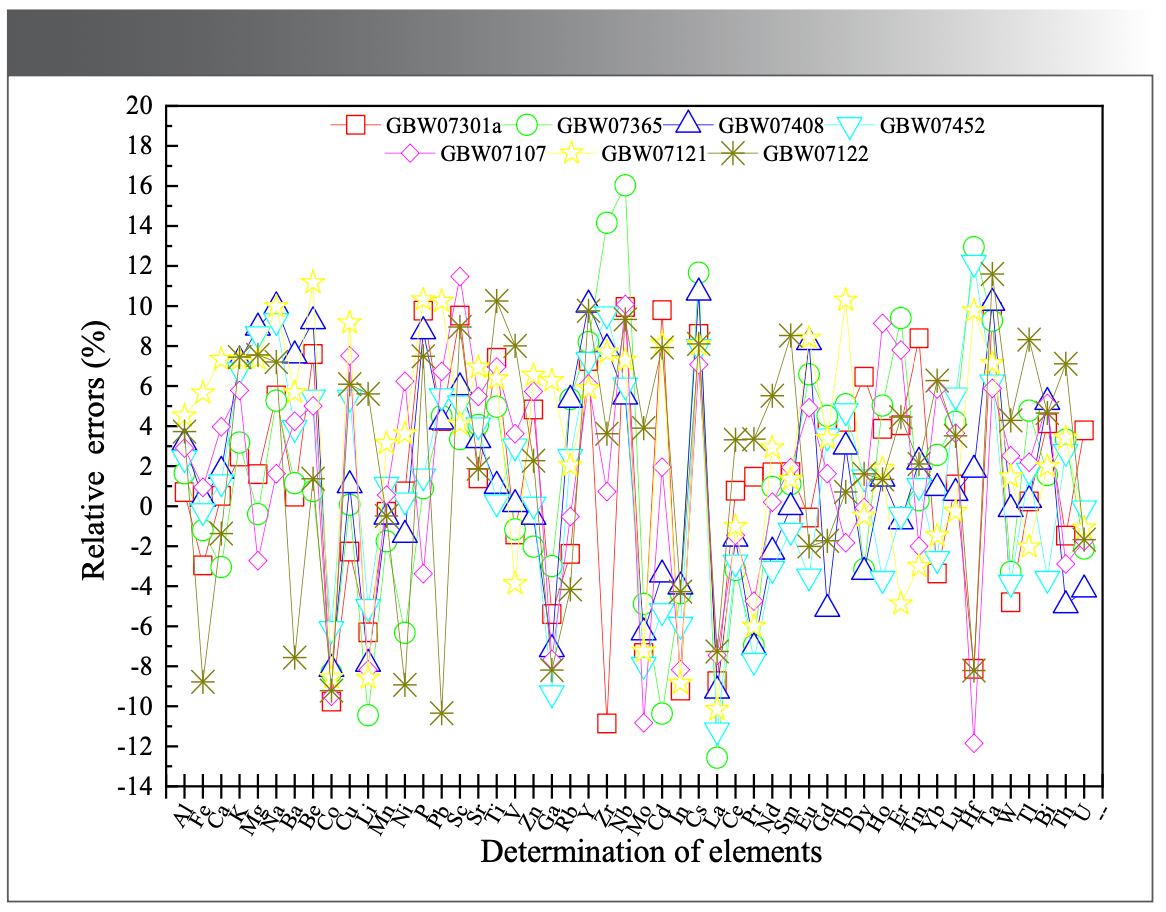The width and height of the screenshot is (1166, 912).
Task: Click the 'Relative errors (%)' y-axis title
Action: [x=94, y=450]
